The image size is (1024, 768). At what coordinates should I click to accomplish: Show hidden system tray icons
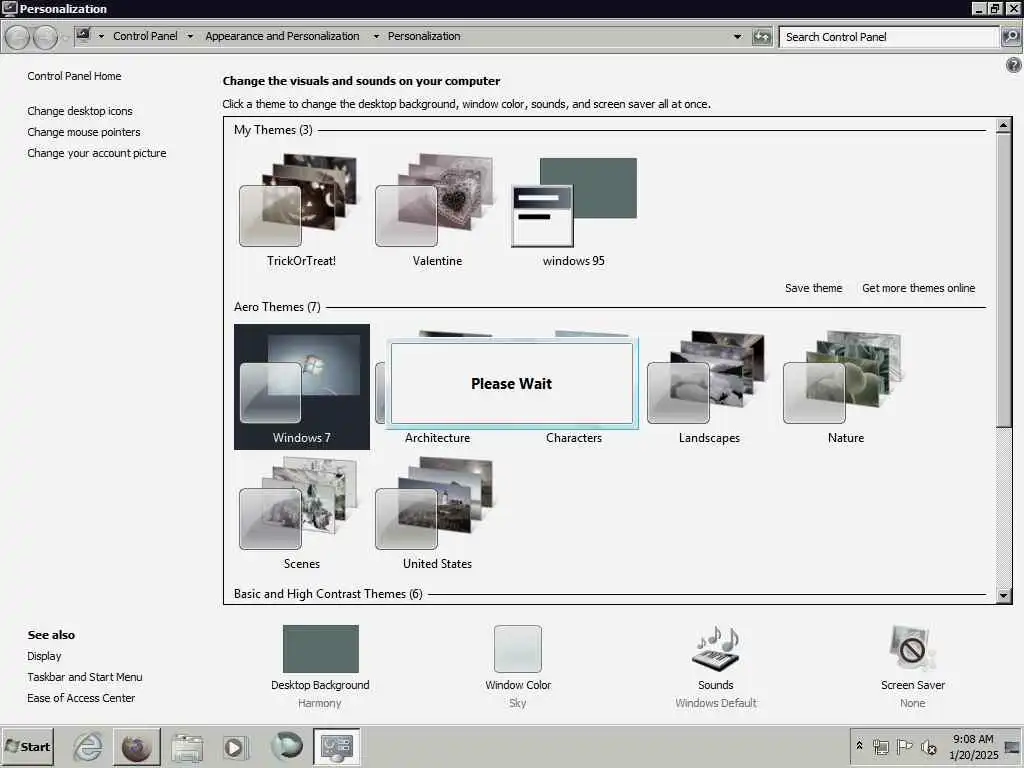[859, 745]
